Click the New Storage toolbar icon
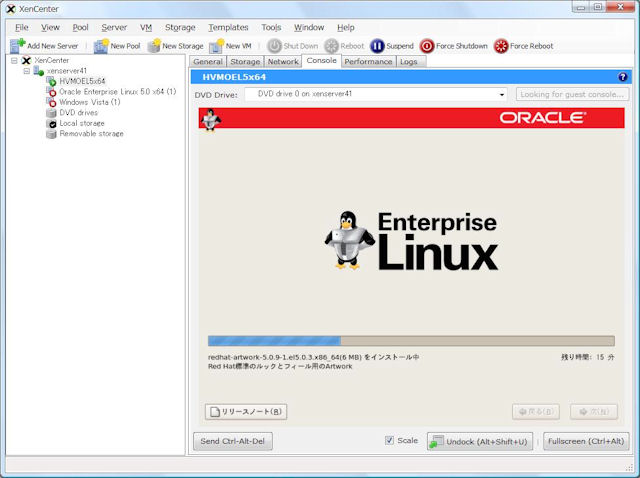Image resolution: width=640 pixels, height=478 pixels. 154,46
